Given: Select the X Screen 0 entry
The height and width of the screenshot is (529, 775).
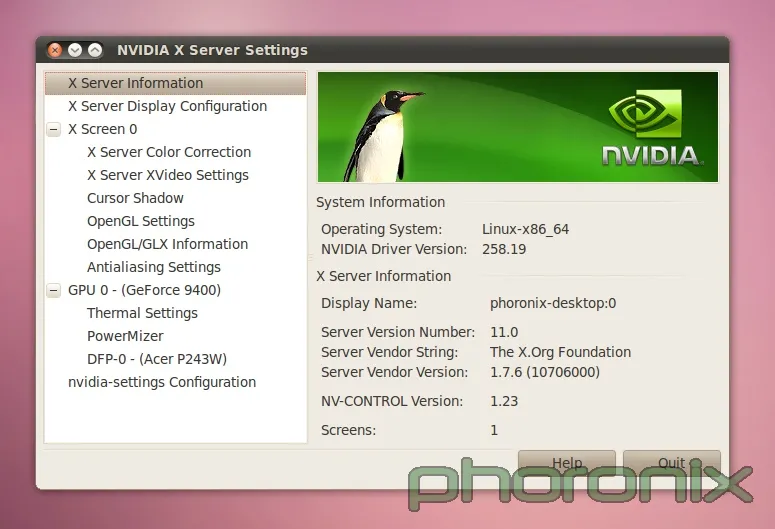Looking at the screenshot, I should 102,129.
